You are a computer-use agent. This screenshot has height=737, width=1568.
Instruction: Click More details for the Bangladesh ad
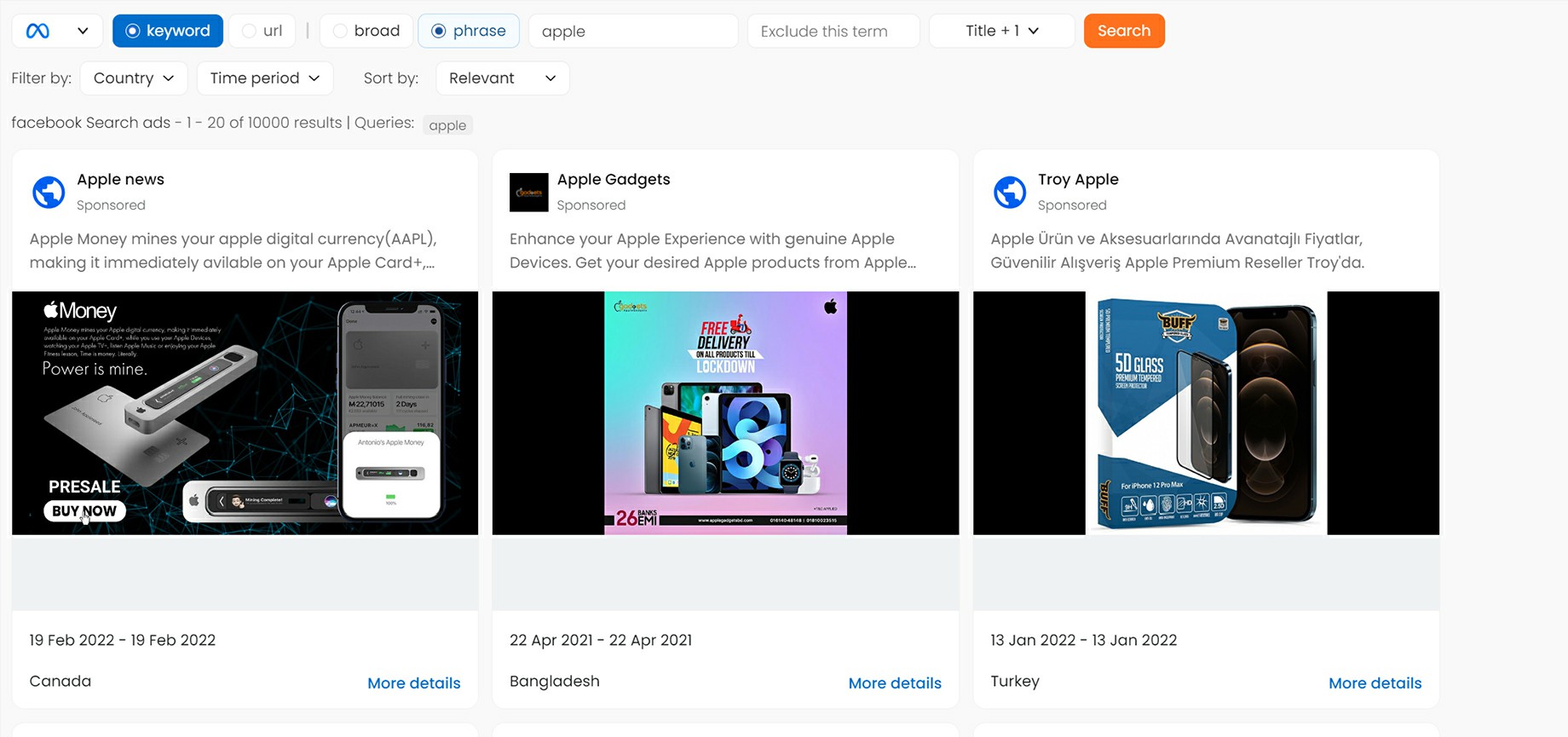(x=895, y=683)
